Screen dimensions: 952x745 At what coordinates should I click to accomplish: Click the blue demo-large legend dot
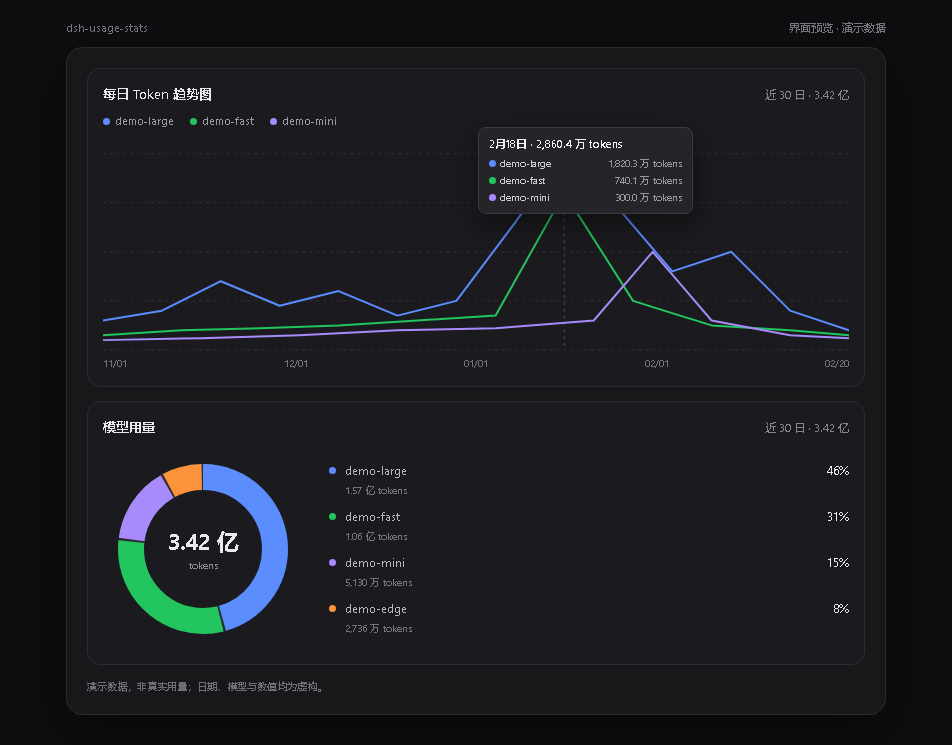pyautogui.click(x=107, y=121)
